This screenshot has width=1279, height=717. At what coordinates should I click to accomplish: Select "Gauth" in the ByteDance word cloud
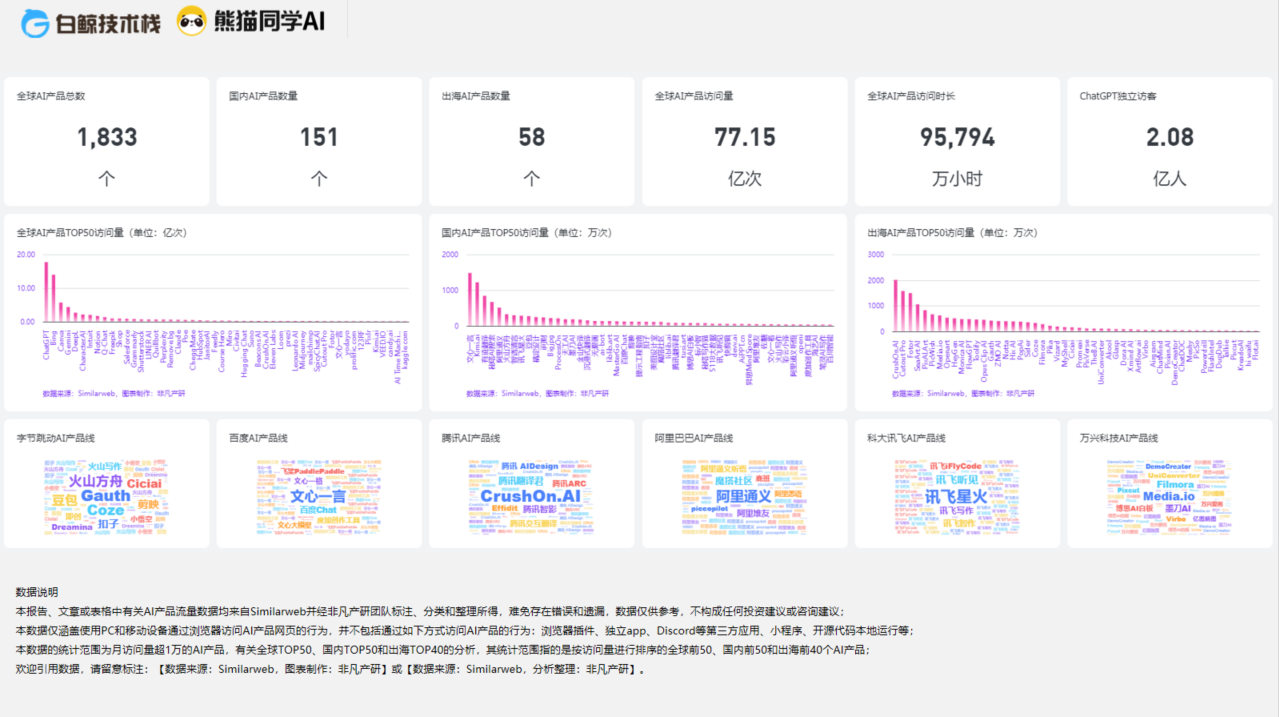pos(104,496)
